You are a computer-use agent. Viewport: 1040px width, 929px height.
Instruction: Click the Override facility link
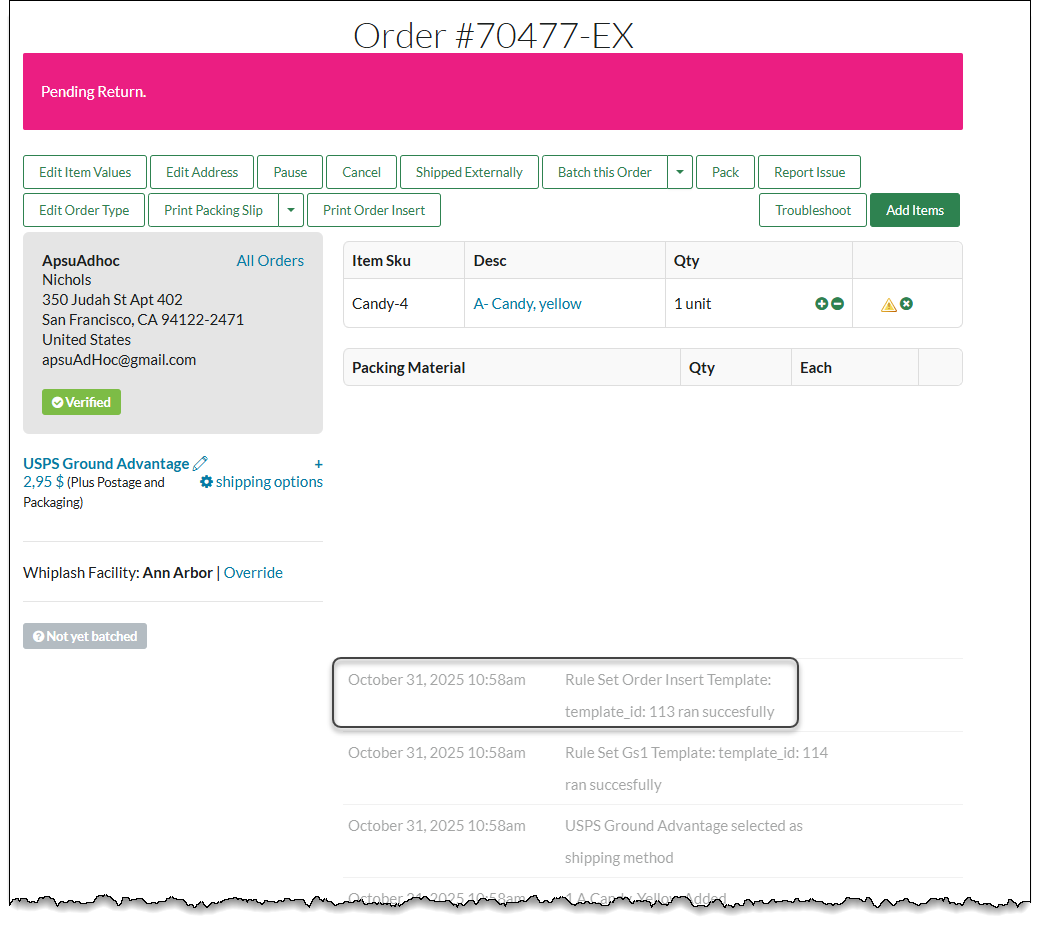[253, 573]
